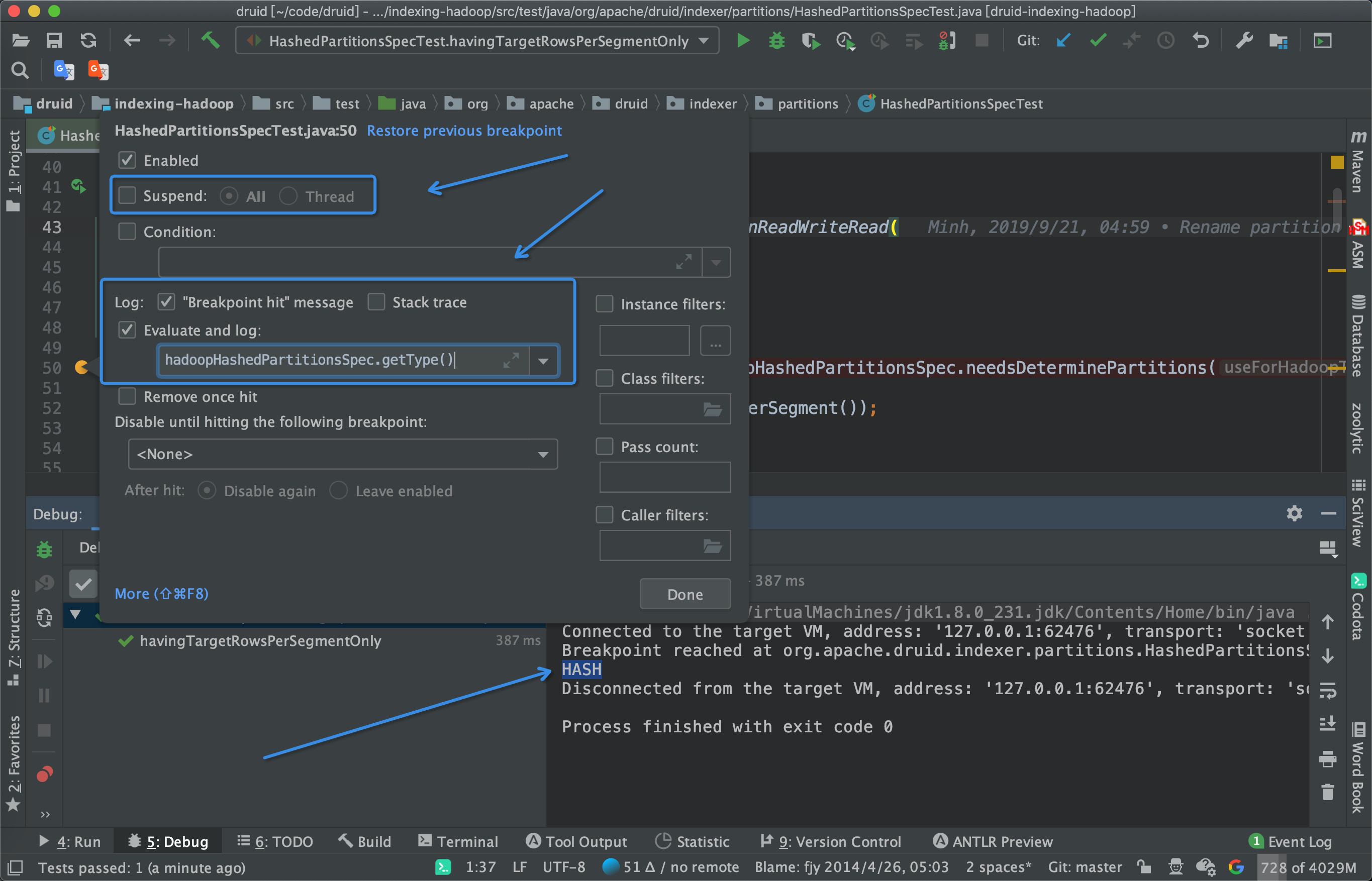Enable the Suspend checkbox
1372x881 pixels.
coord(127,195)
